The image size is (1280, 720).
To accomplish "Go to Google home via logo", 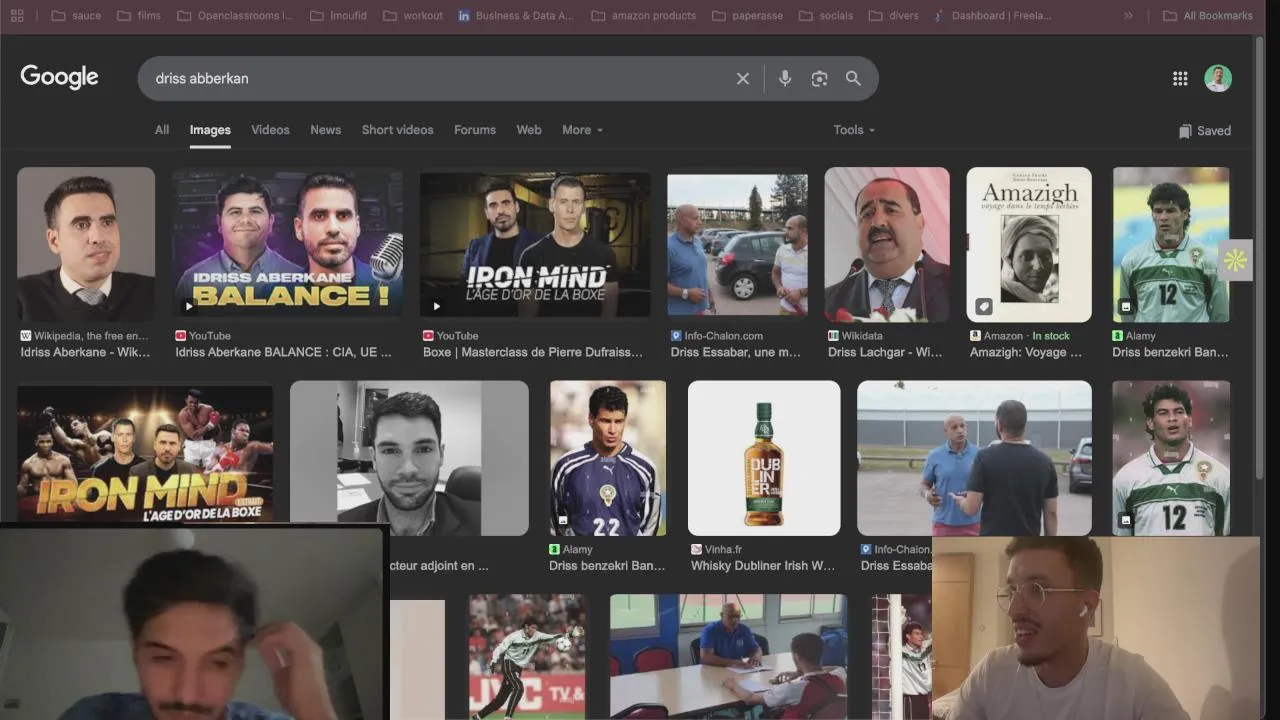I will tap(59, 77).
